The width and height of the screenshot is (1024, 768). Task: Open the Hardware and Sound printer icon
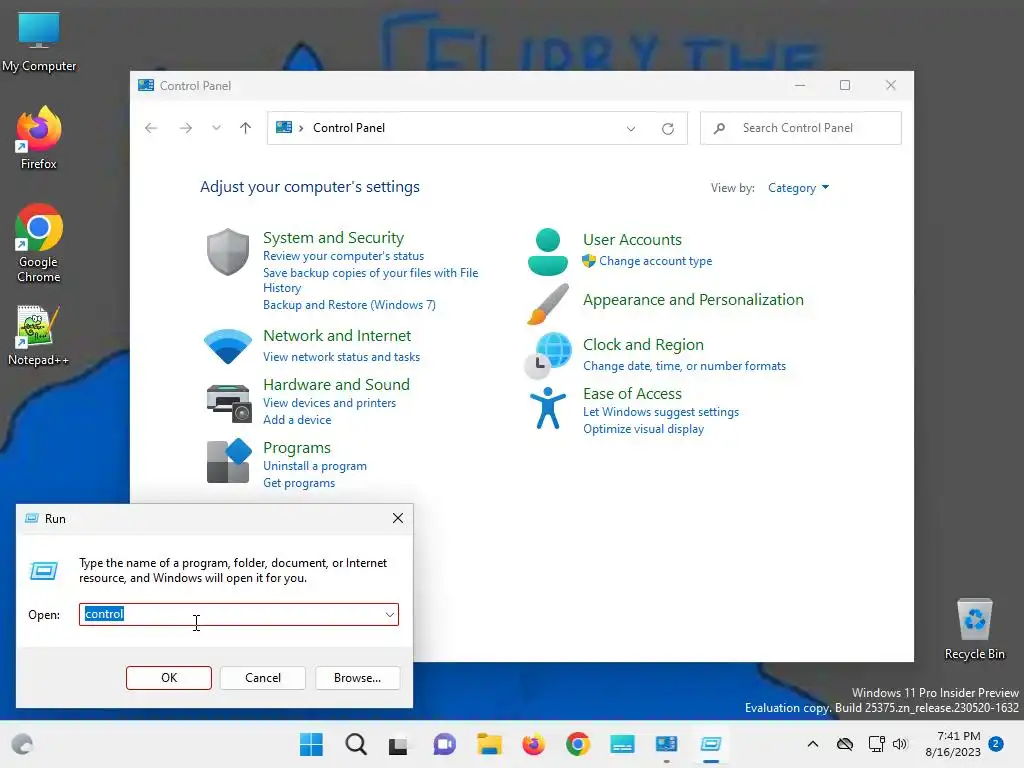[x=229, y=403]
